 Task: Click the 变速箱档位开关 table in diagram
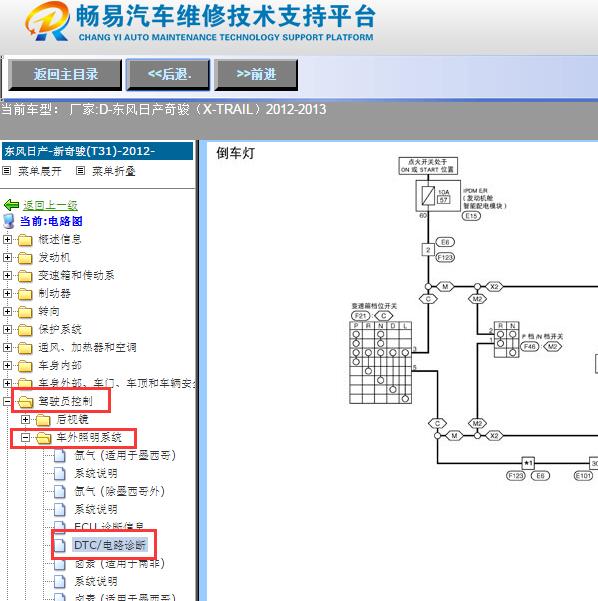click(x=381, y=363)
